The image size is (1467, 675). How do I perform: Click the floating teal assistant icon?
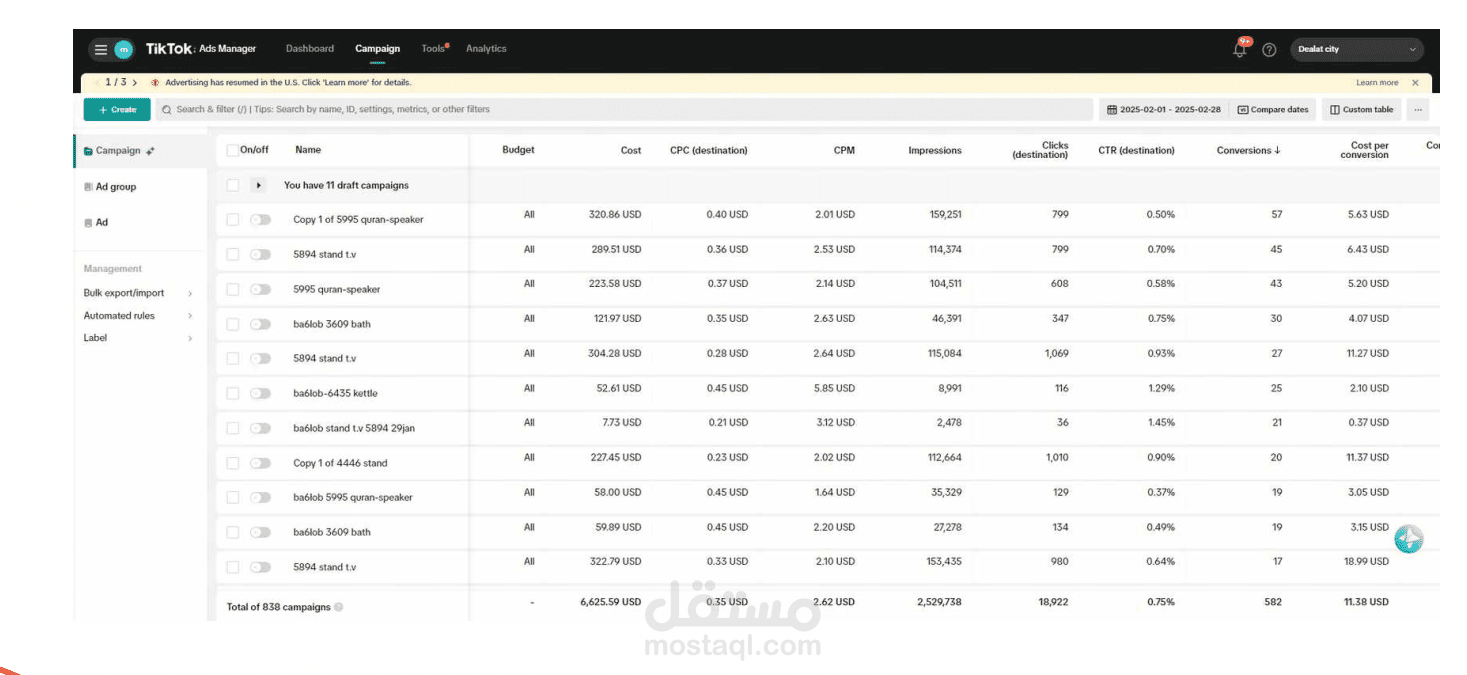(1409, 540)
